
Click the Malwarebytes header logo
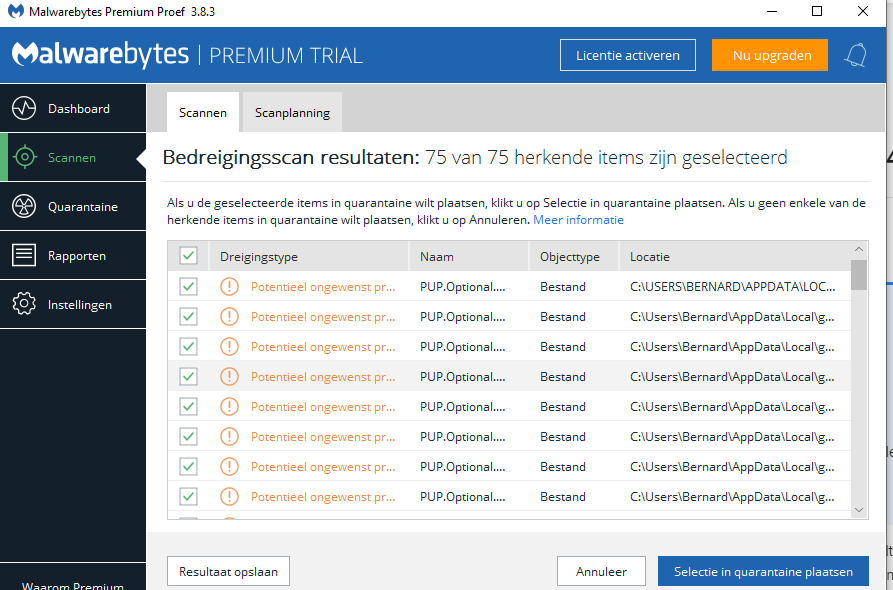(x=100, y=55)
